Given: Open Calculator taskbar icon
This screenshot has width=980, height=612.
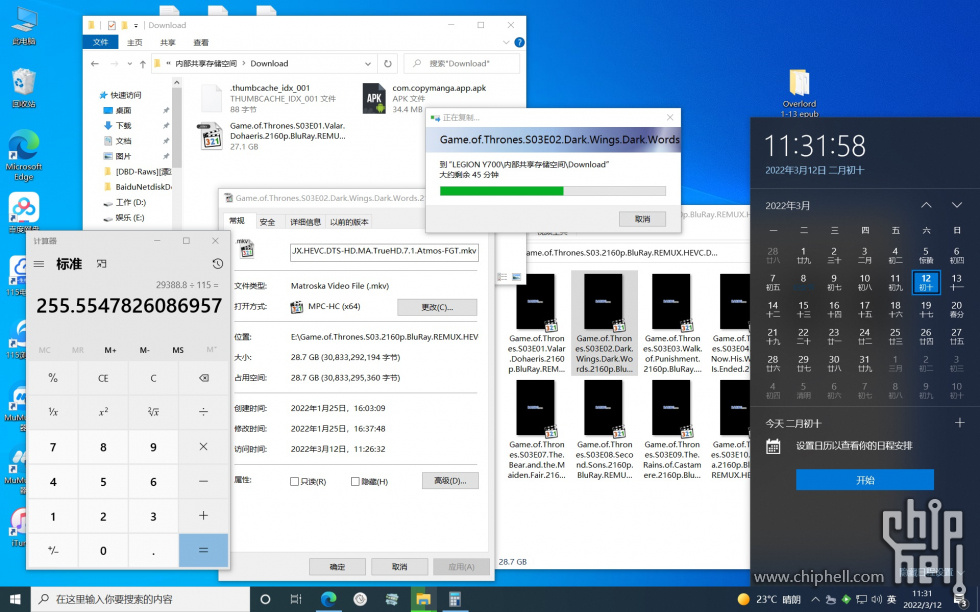Looking at the screenshot, I should [x=455, y=599].
